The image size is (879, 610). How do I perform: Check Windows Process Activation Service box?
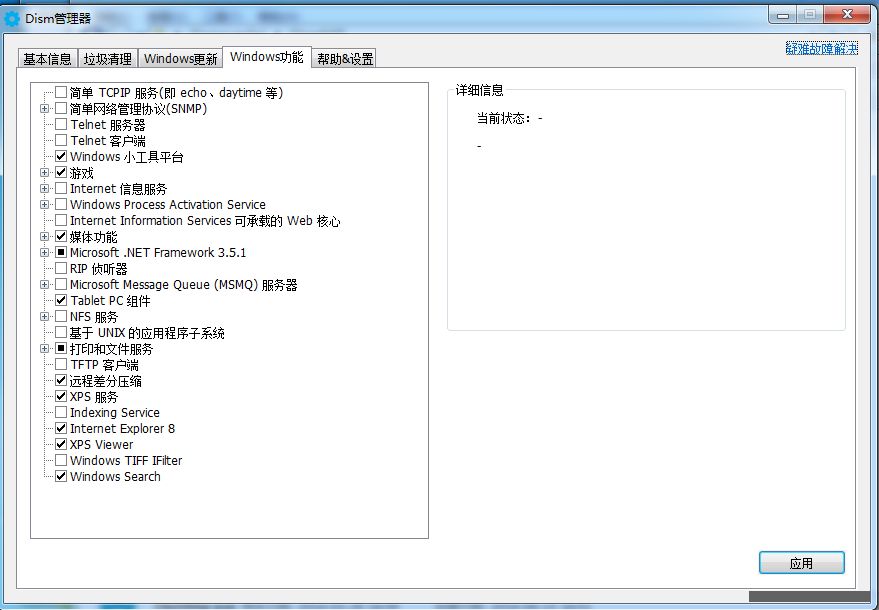[61, 204]
